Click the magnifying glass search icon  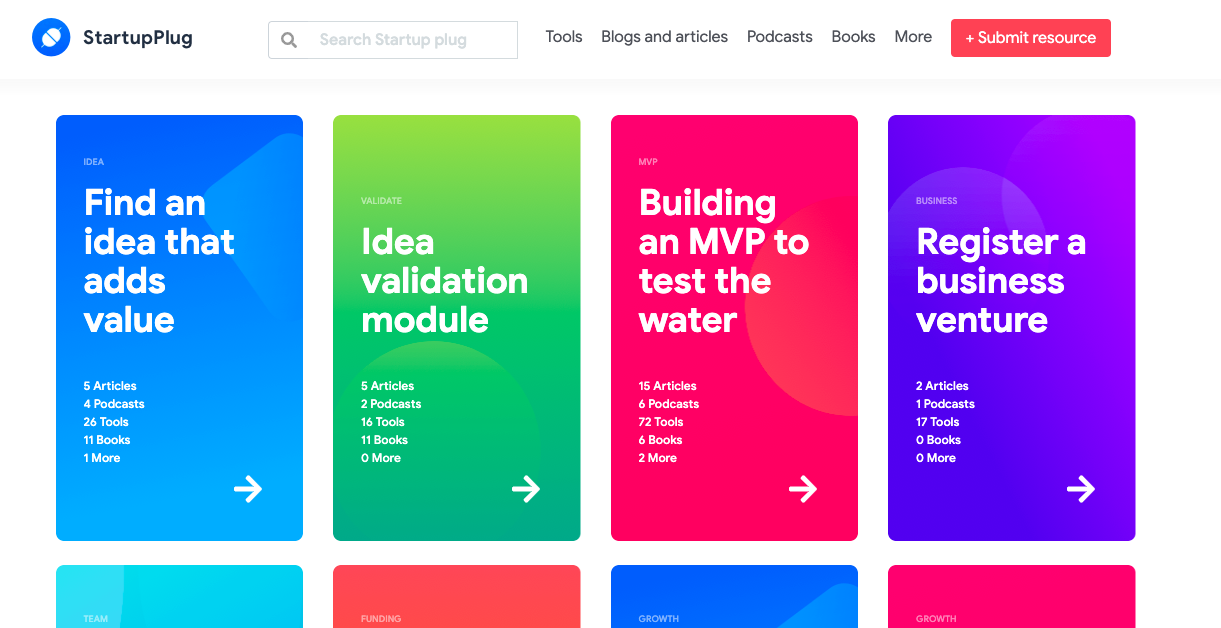(x=289, y=40)
